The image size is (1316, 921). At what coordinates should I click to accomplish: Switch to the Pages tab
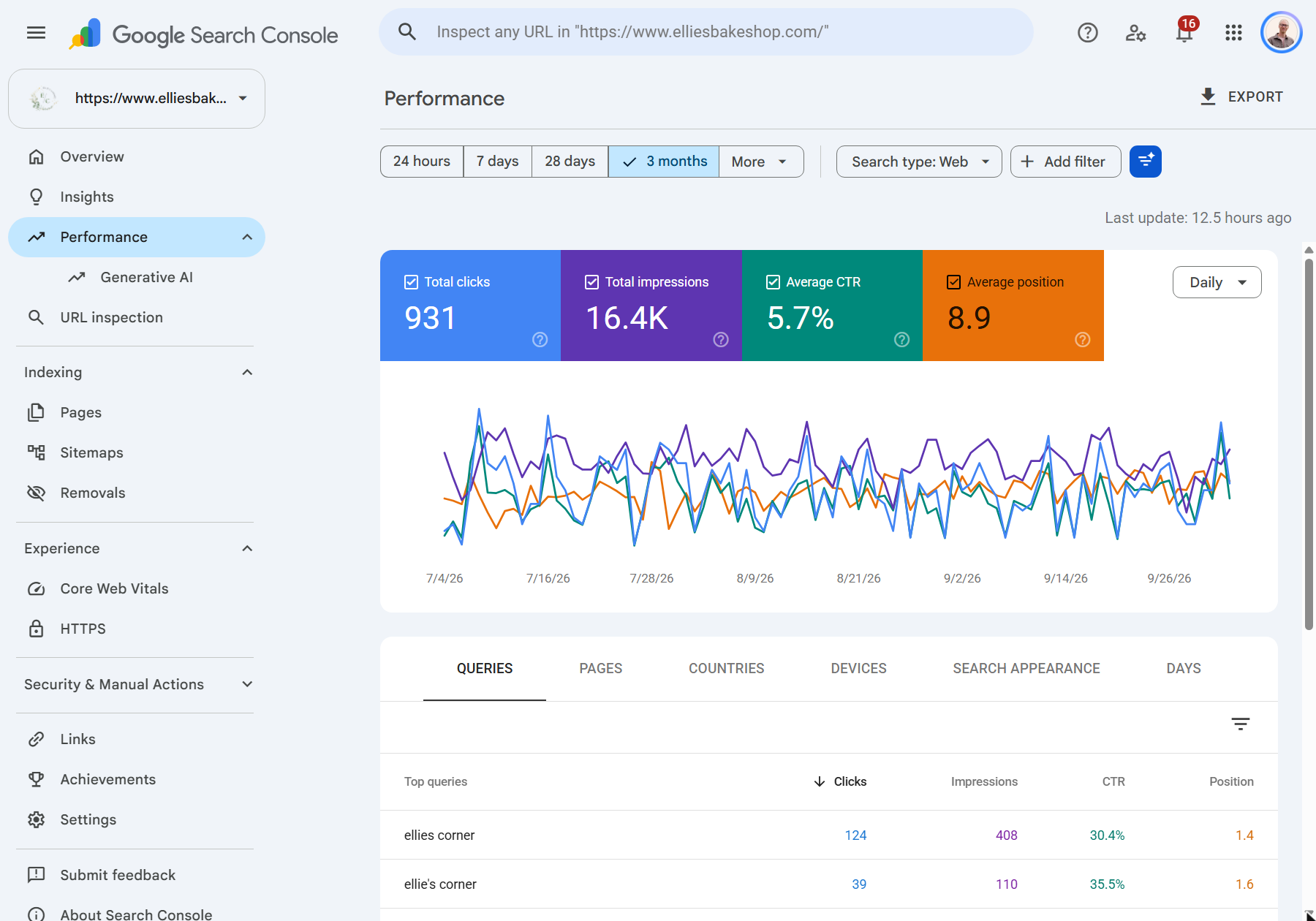(x=601, y=669)
